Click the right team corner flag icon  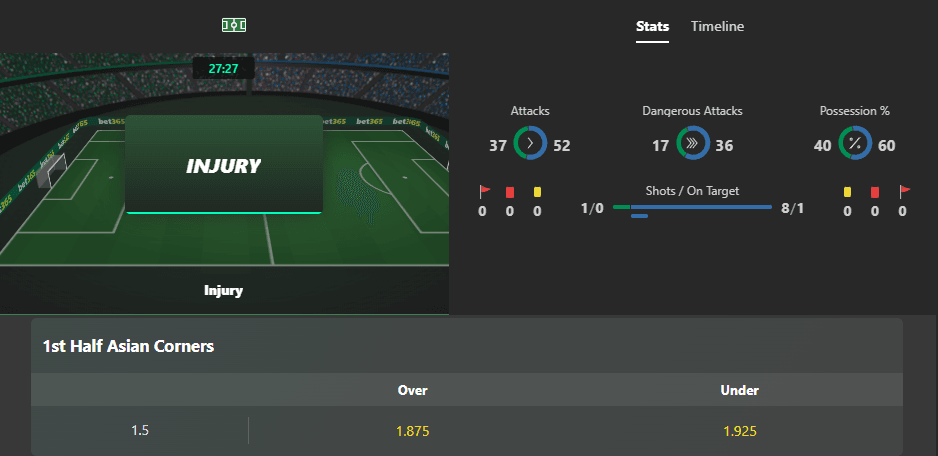click(x=905, y=191)
